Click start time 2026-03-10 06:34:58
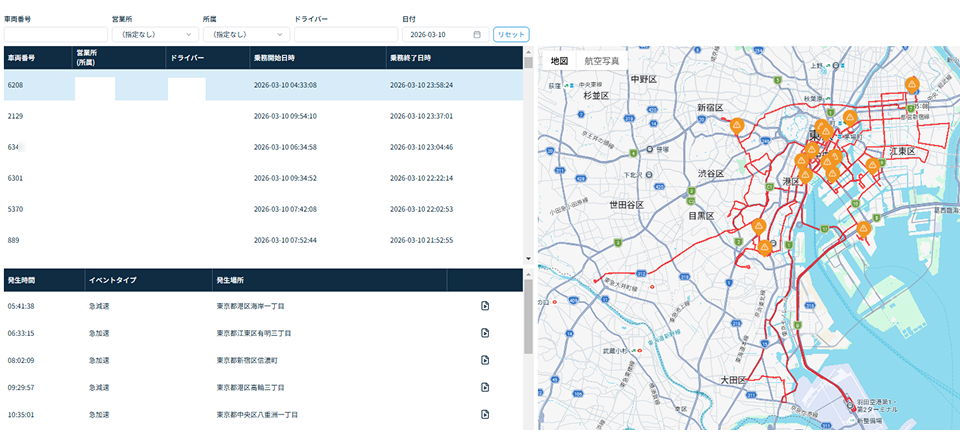The image size is (960, 440). click(x=285, y=147)
